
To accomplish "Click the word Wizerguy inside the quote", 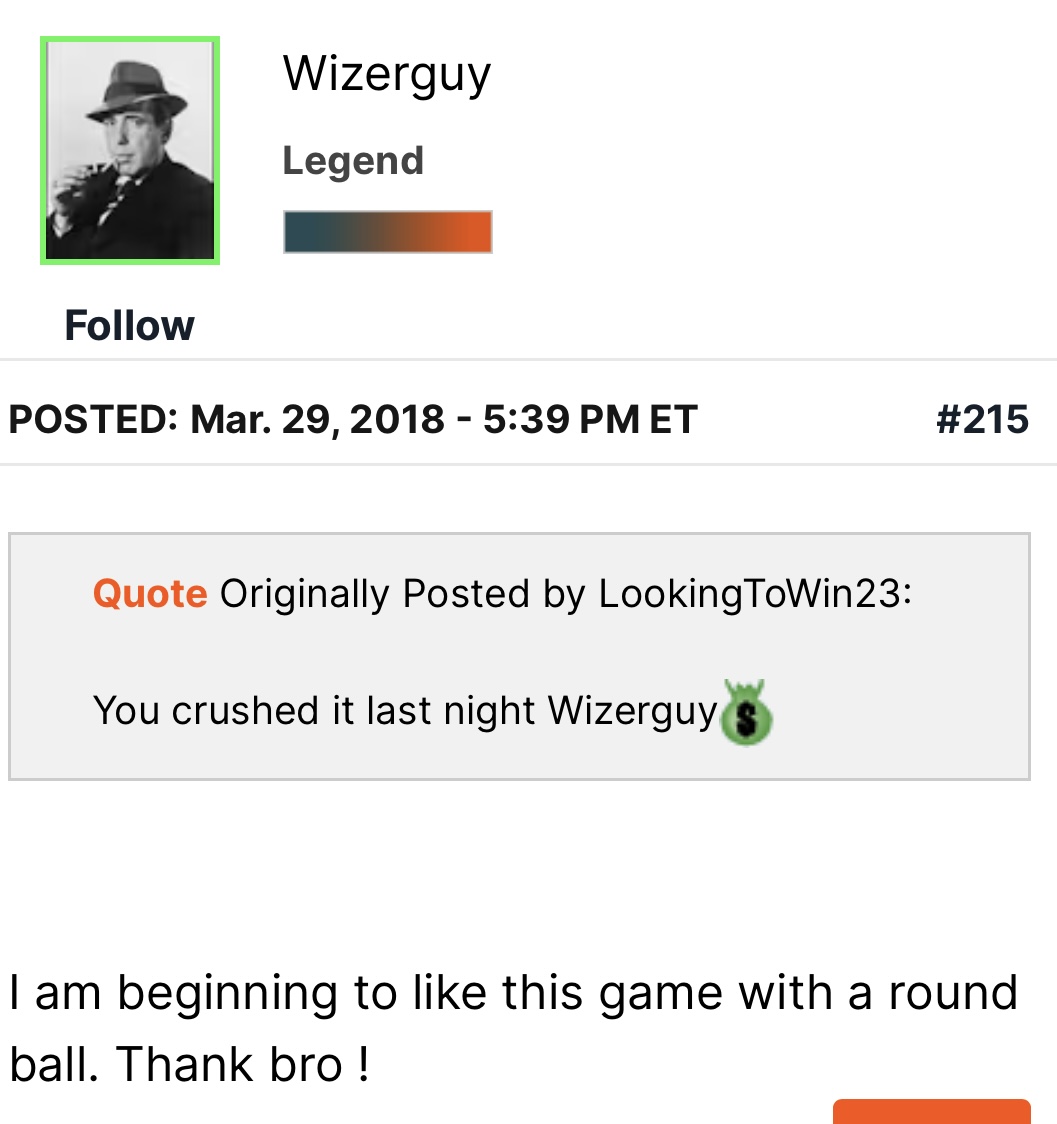I will (x=632, y=711).
